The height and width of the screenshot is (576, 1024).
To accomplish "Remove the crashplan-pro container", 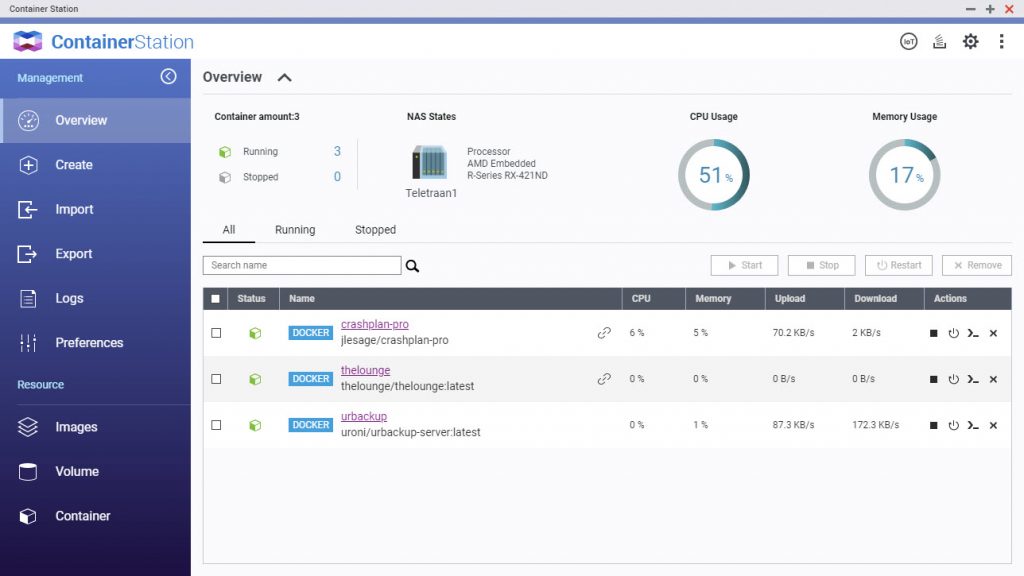I will [x=993, y=333].
